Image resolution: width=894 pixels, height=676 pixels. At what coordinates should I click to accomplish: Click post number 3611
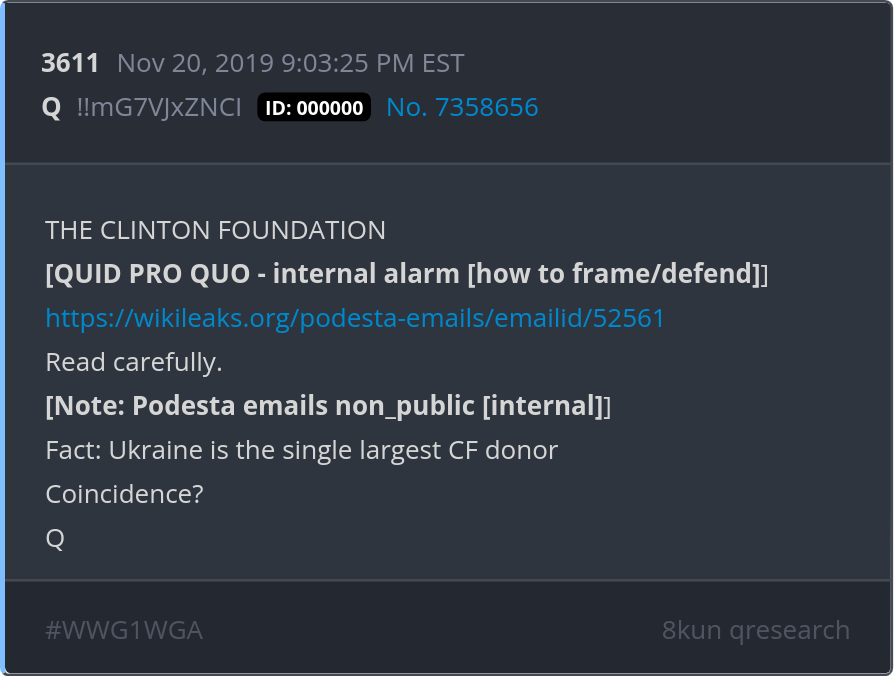tap(70, 64)
